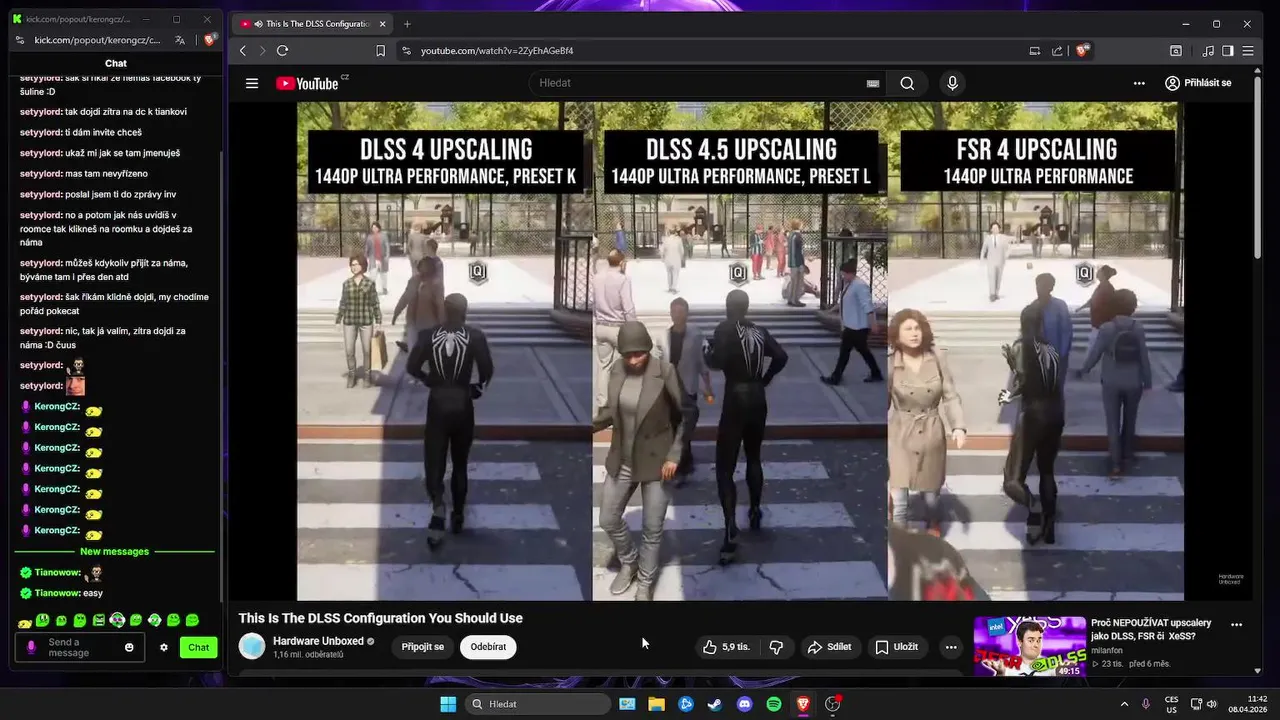Open the recommended video title about upscalery
This screenshot has height=720, width=1280.
coord(1151,629)
